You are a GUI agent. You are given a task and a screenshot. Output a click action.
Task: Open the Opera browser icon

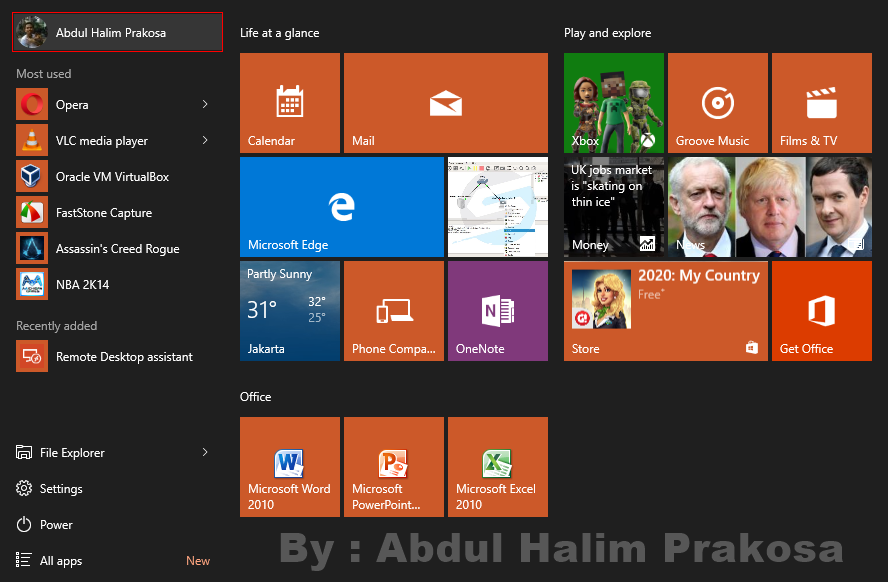32,104
